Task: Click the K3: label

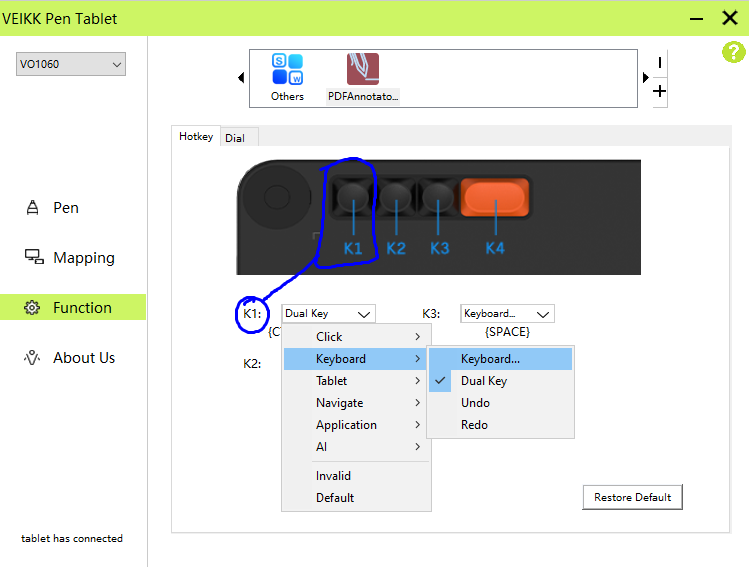Action: (x=431, y=314)
